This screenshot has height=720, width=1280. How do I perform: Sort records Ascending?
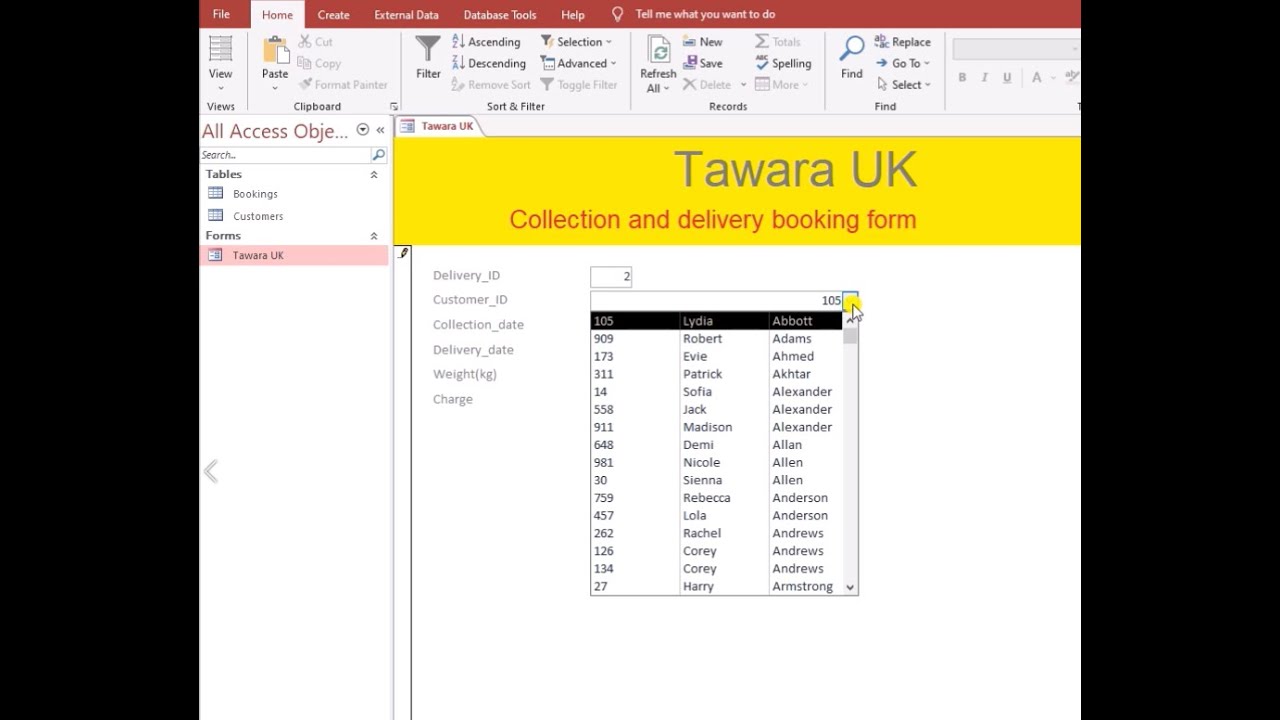point(486,42)
